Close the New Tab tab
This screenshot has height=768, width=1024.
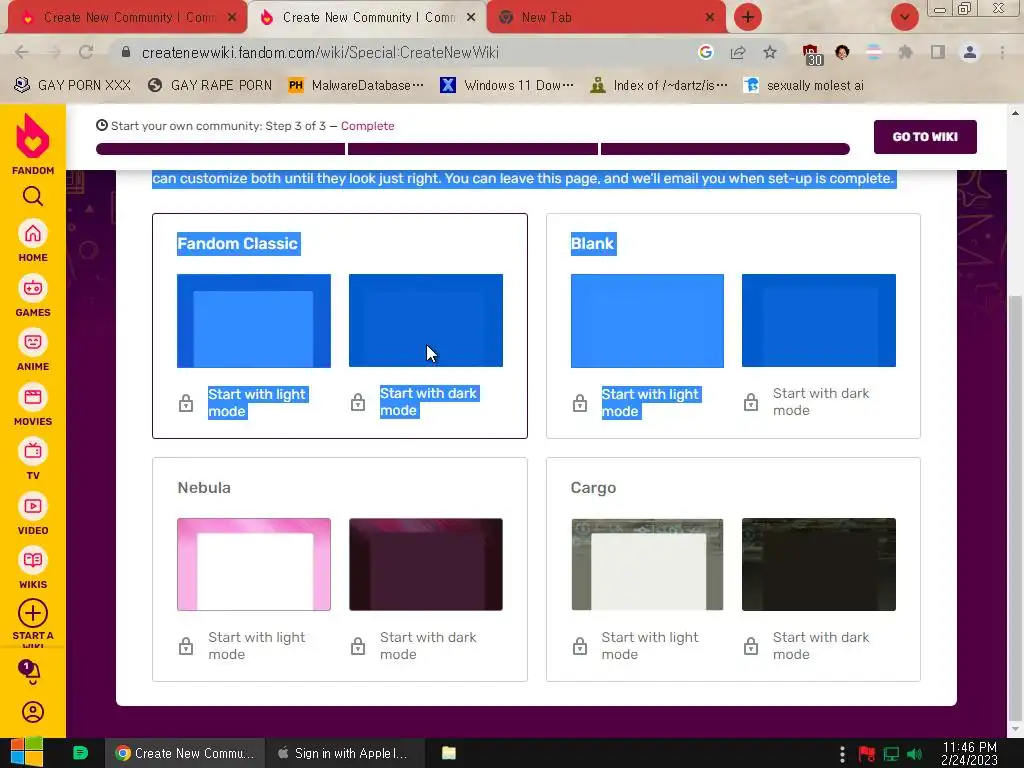pos(710,18)
